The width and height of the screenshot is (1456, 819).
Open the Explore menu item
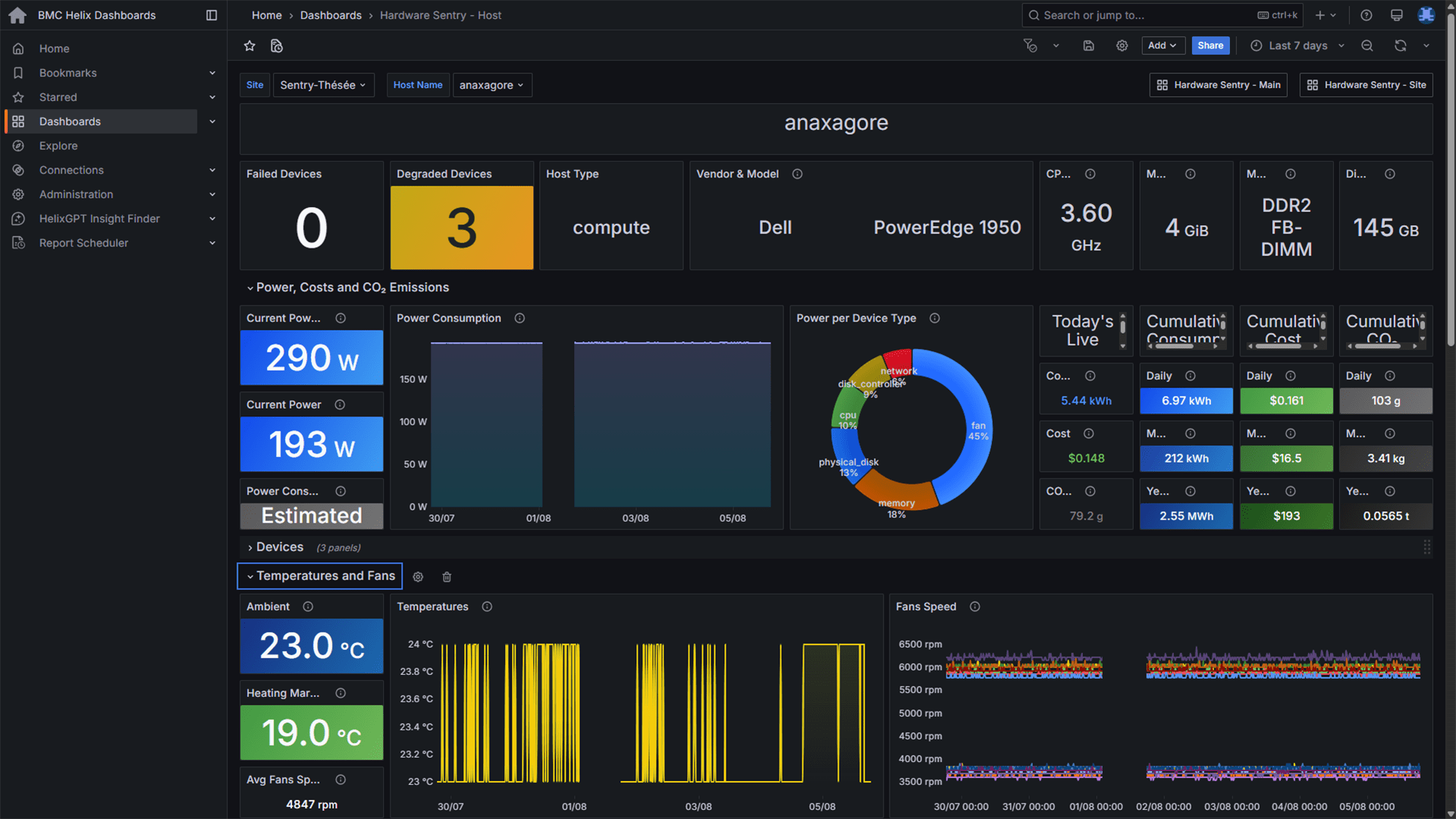pos(58,146)
